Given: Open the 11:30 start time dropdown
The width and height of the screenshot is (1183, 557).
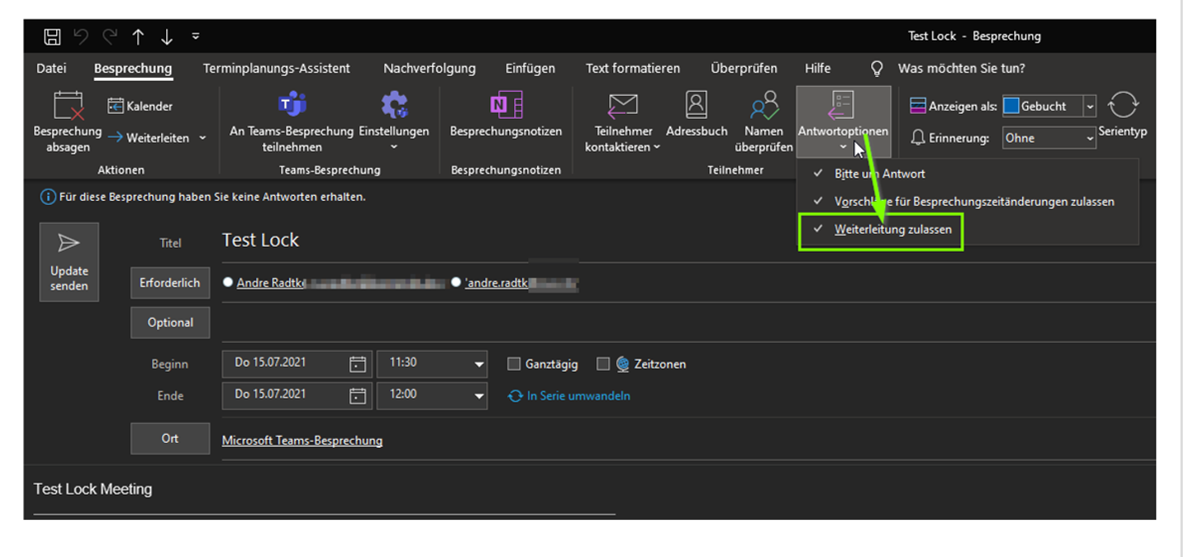Looking at the screenshot, I should 478,365.
